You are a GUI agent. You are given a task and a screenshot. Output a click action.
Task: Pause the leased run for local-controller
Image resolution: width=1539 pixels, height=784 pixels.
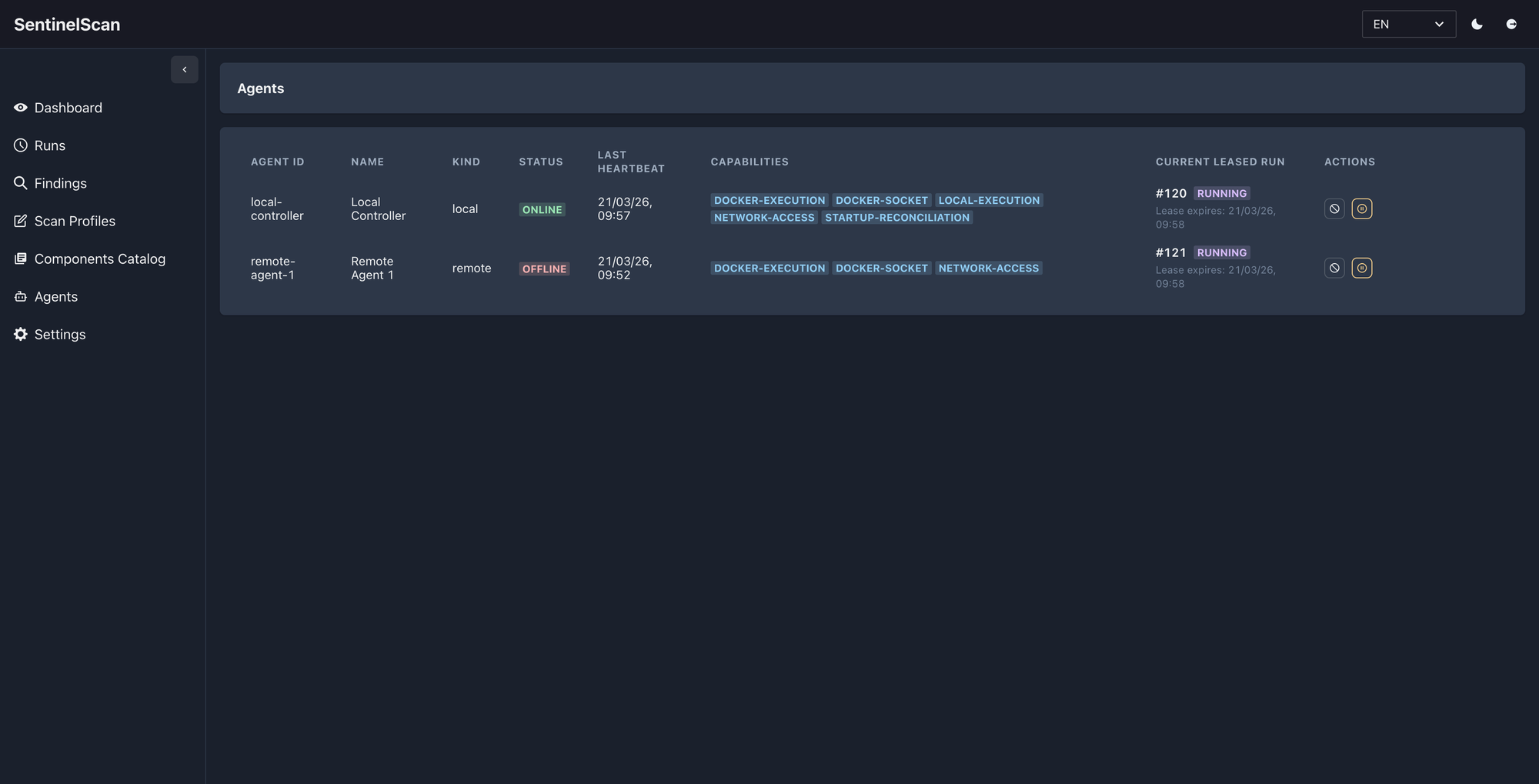pos(1362,208)
